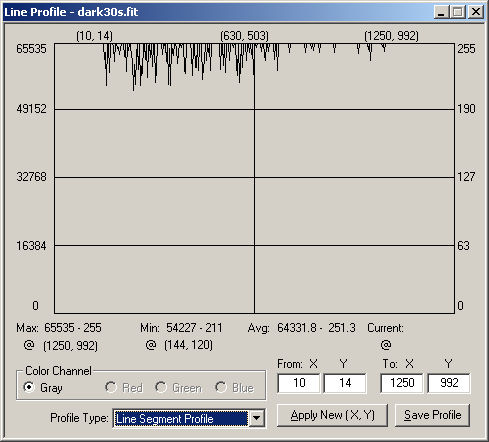Focus the From X field containing 10

click(299, 383)
